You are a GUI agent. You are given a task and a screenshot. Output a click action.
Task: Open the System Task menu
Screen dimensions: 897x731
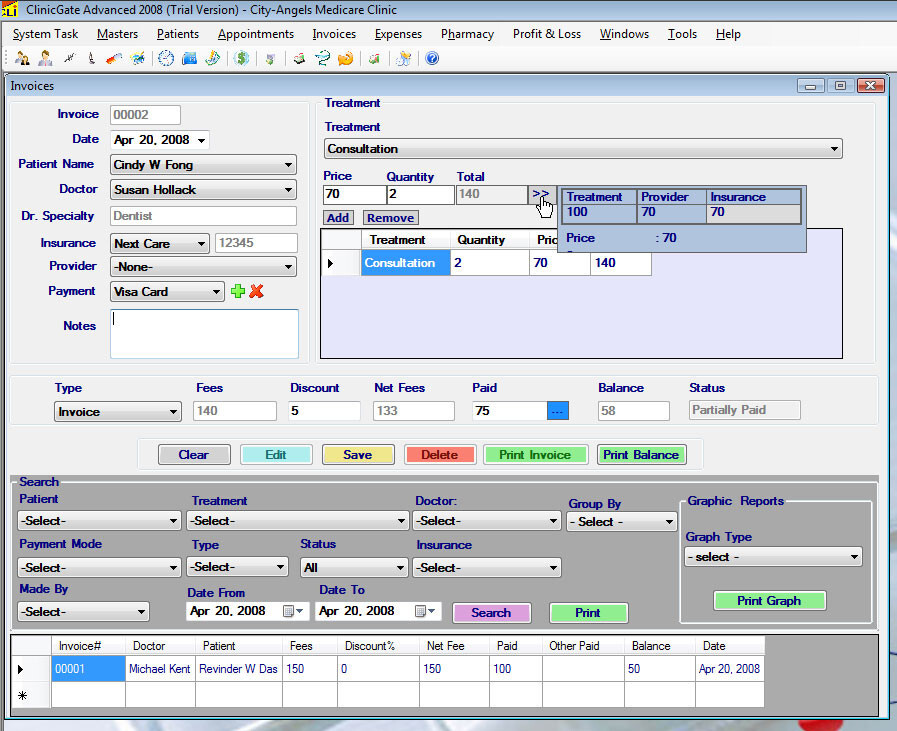45,34
